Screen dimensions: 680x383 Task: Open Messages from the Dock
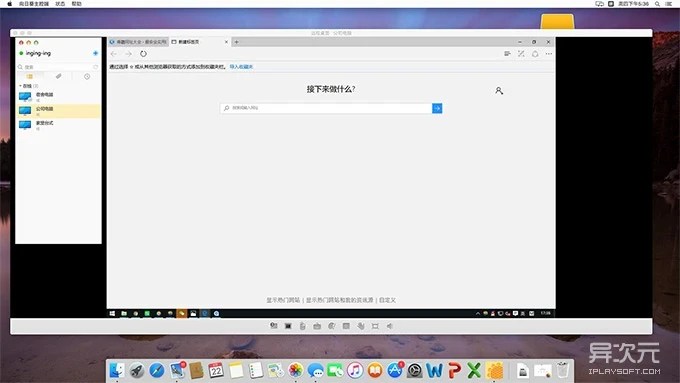pos(315,370)
